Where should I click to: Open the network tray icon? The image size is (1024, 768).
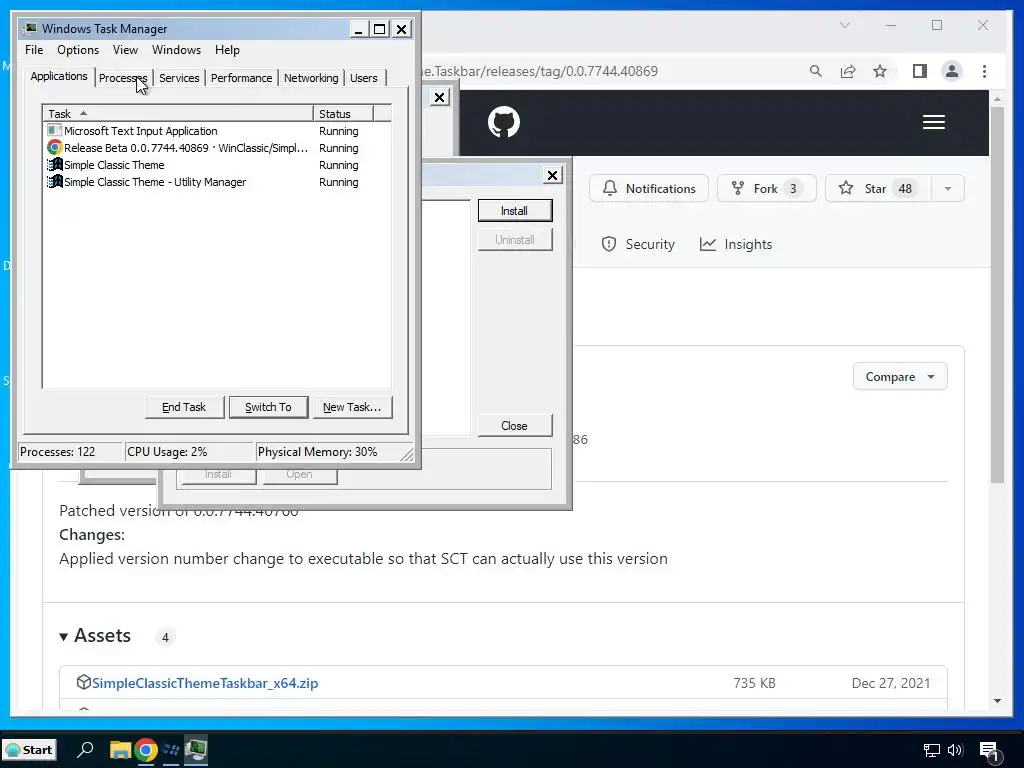[x=931, y=750]
